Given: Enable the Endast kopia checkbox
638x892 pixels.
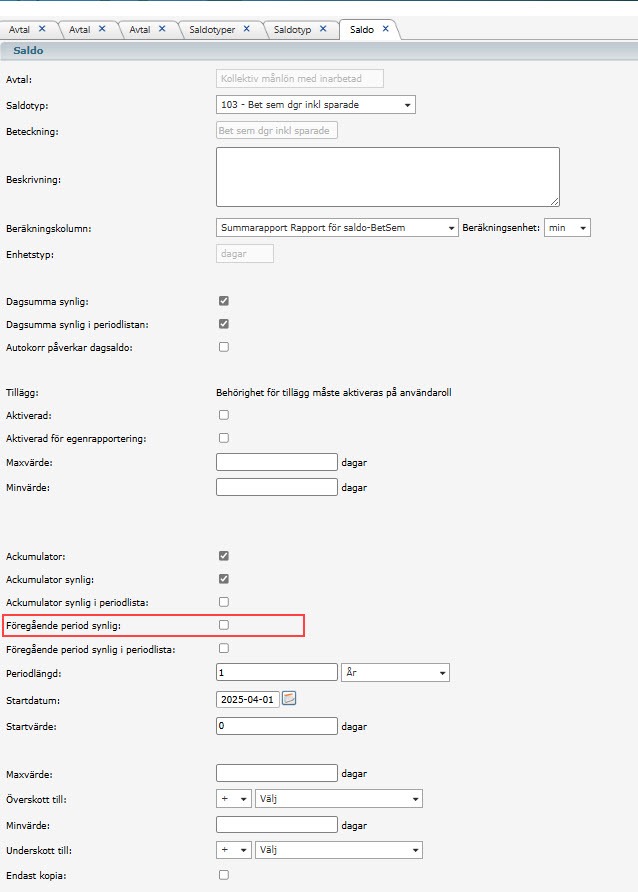Looking at the screenshot, I should [224, 875].
